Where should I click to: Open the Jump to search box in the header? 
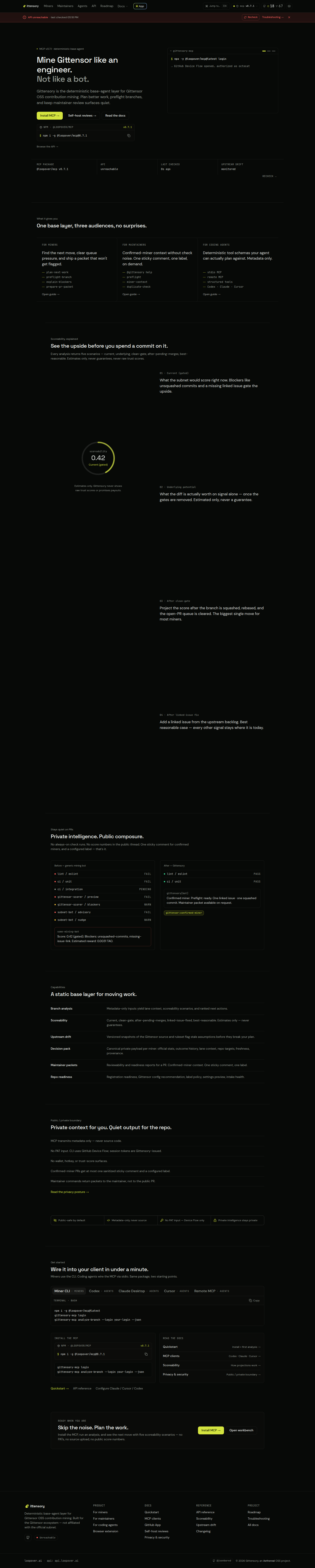(x=217, y=6)
